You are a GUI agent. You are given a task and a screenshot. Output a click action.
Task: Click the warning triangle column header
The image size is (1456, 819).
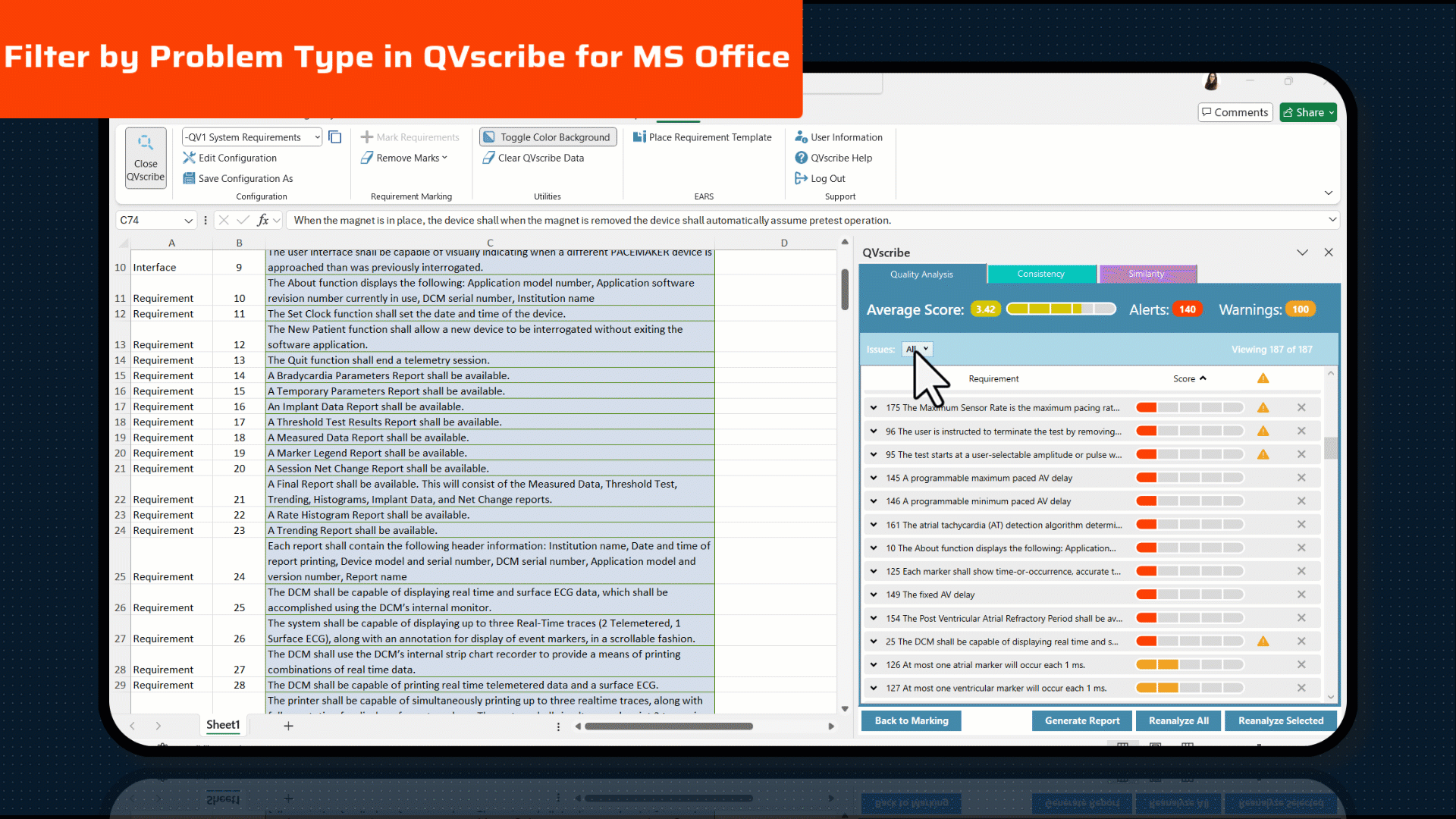tap(1263, 378)
